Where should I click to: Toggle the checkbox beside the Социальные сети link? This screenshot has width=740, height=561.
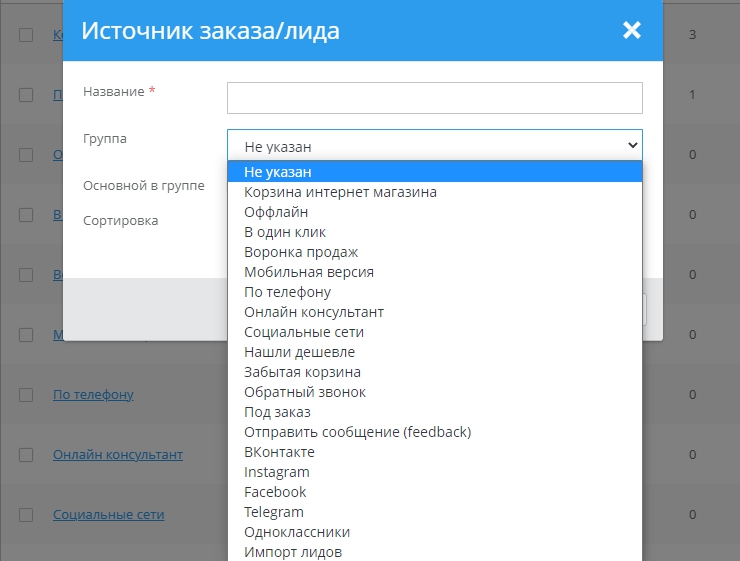tap(26, 515)
